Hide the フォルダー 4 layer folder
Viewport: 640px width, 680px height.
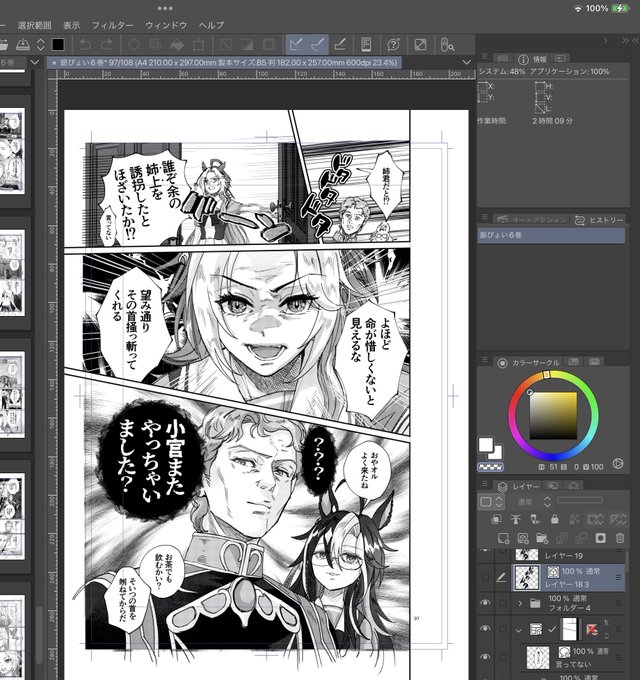point(485,603)
